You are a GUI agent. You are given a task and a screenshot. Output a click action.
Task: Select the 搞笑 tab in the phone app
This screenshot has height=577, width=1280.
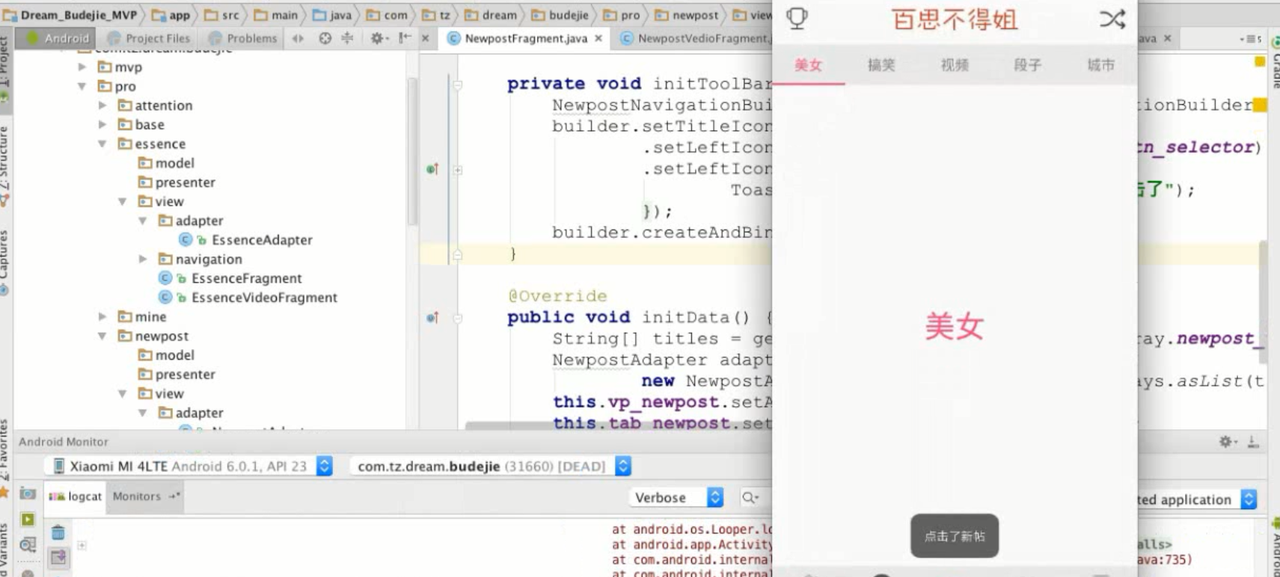881,65
